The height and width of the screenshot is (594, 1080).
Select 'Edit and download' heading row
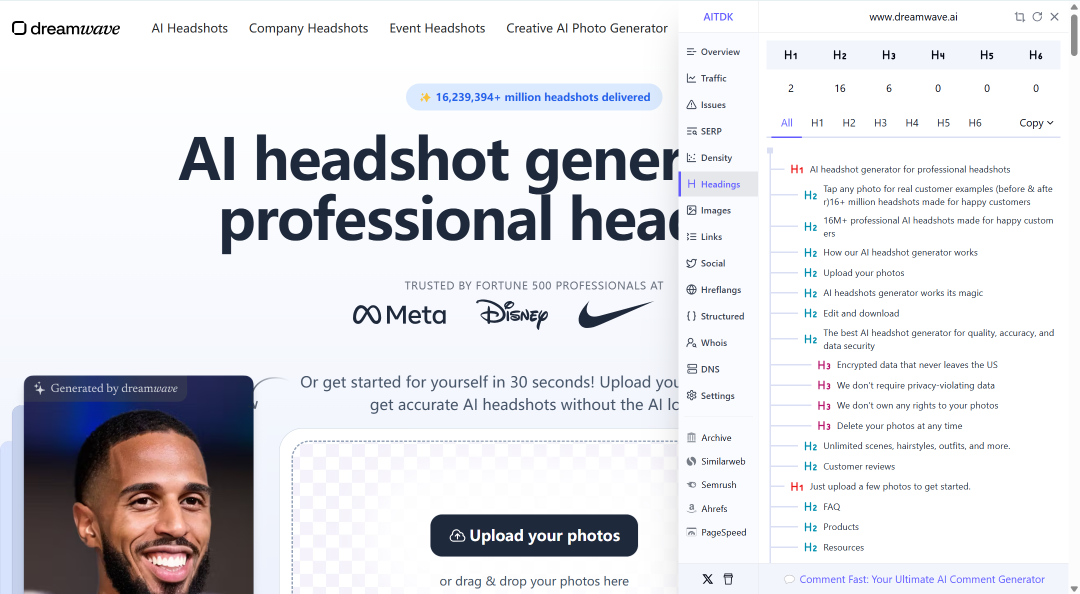pos(861,314)
